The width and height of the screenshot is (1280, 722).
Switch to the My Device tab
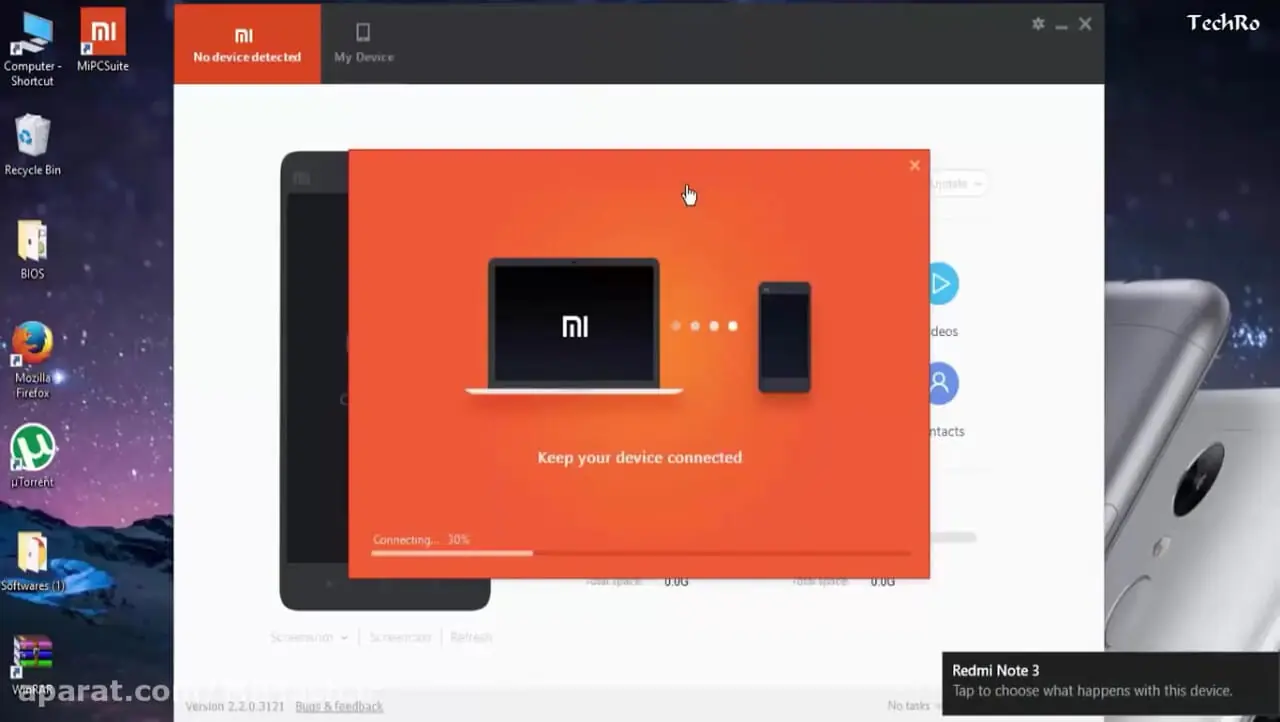(x=364, y=43)
